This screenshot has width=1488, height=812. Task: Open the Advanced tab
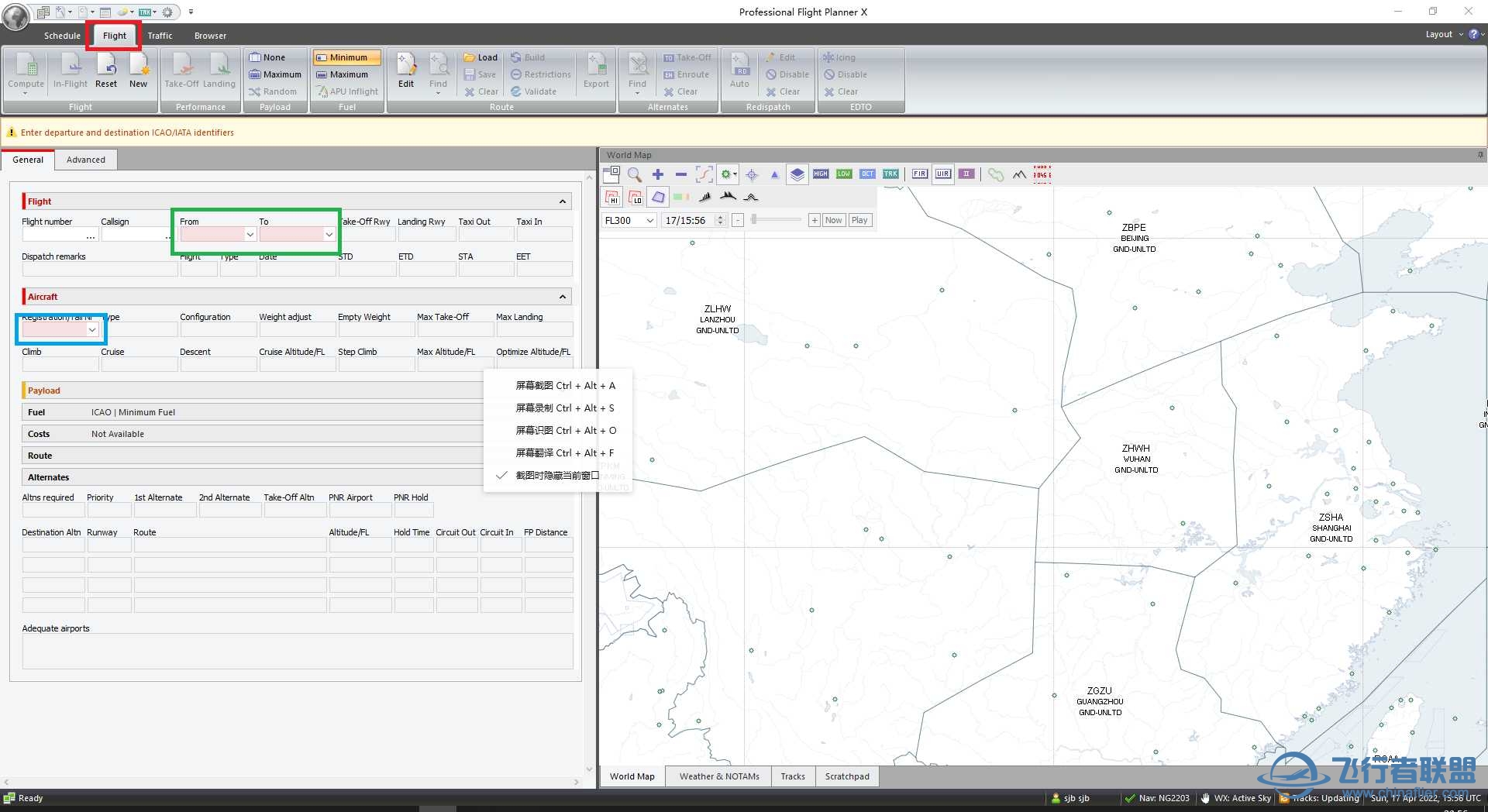click(86, 160)
